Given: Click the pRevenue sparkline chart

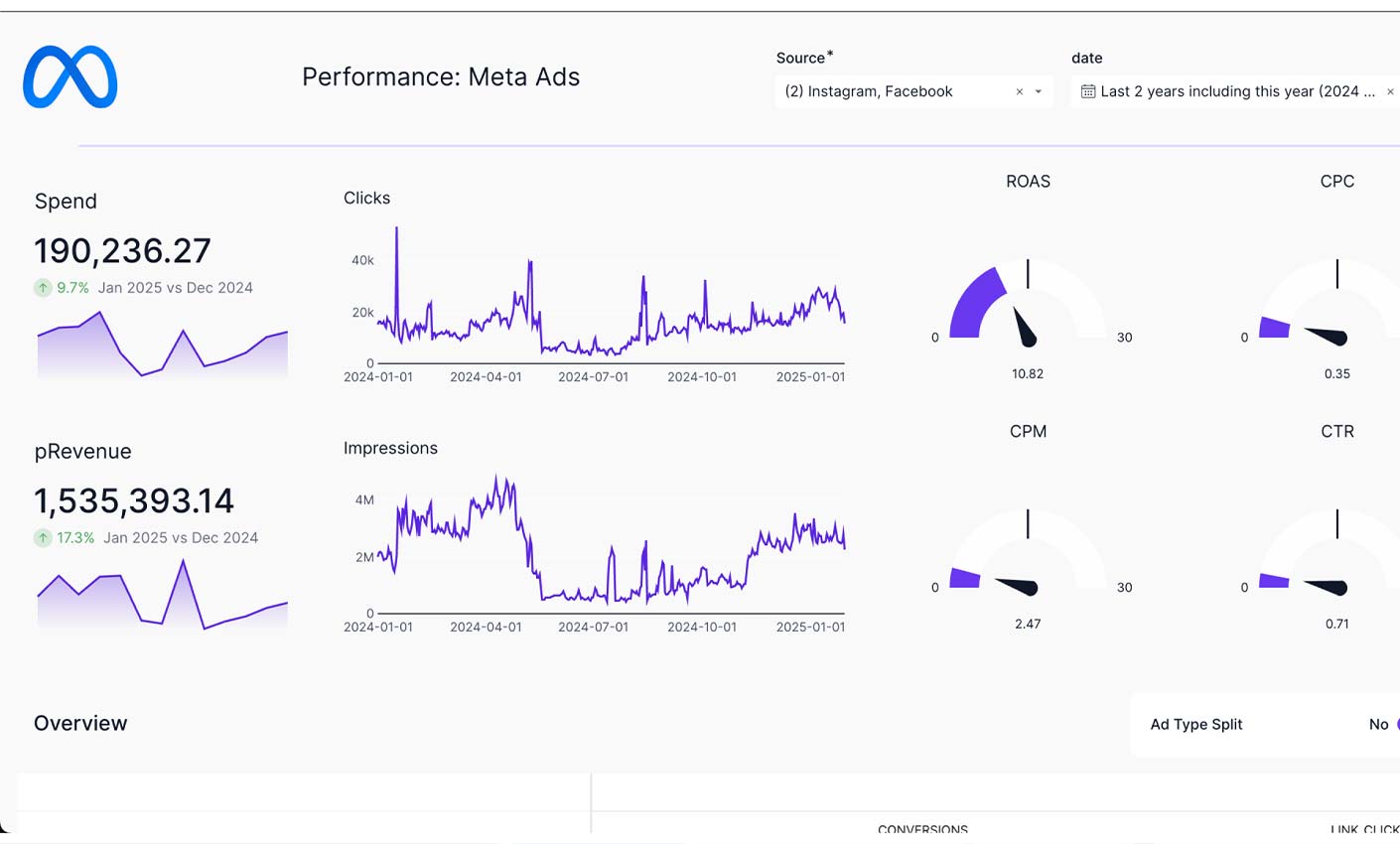Looking at the screenshot, I should (162, 598).
